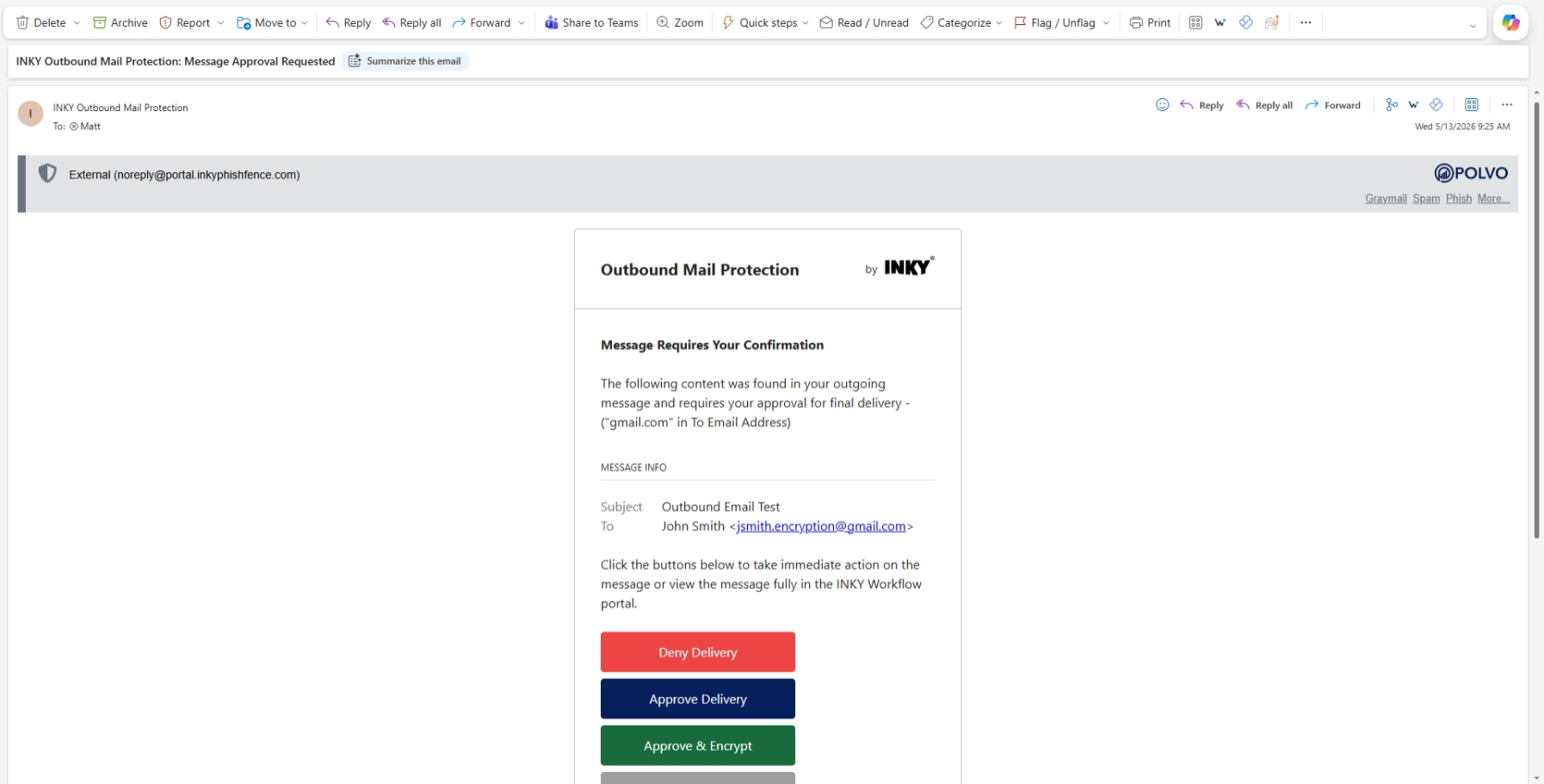
Task: Open the Apps grid icon in message header
Action: click(x=1472, y=105)
